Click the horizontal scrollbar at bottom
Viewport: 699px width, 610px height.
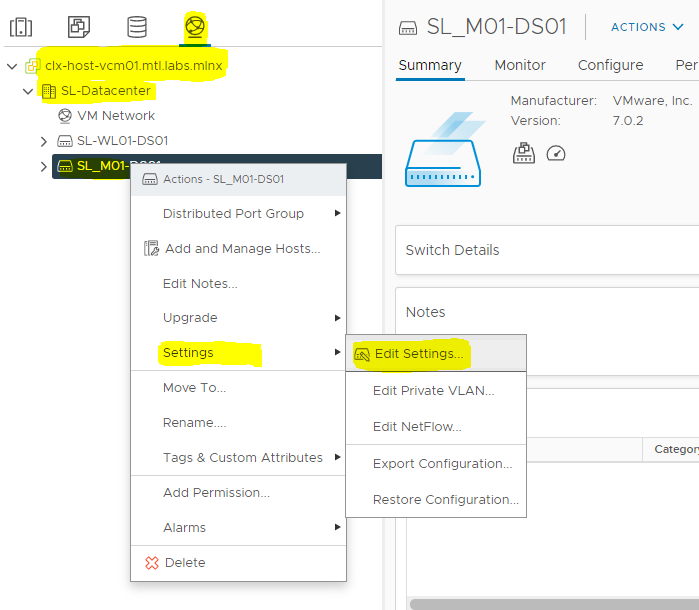point(554,605)
